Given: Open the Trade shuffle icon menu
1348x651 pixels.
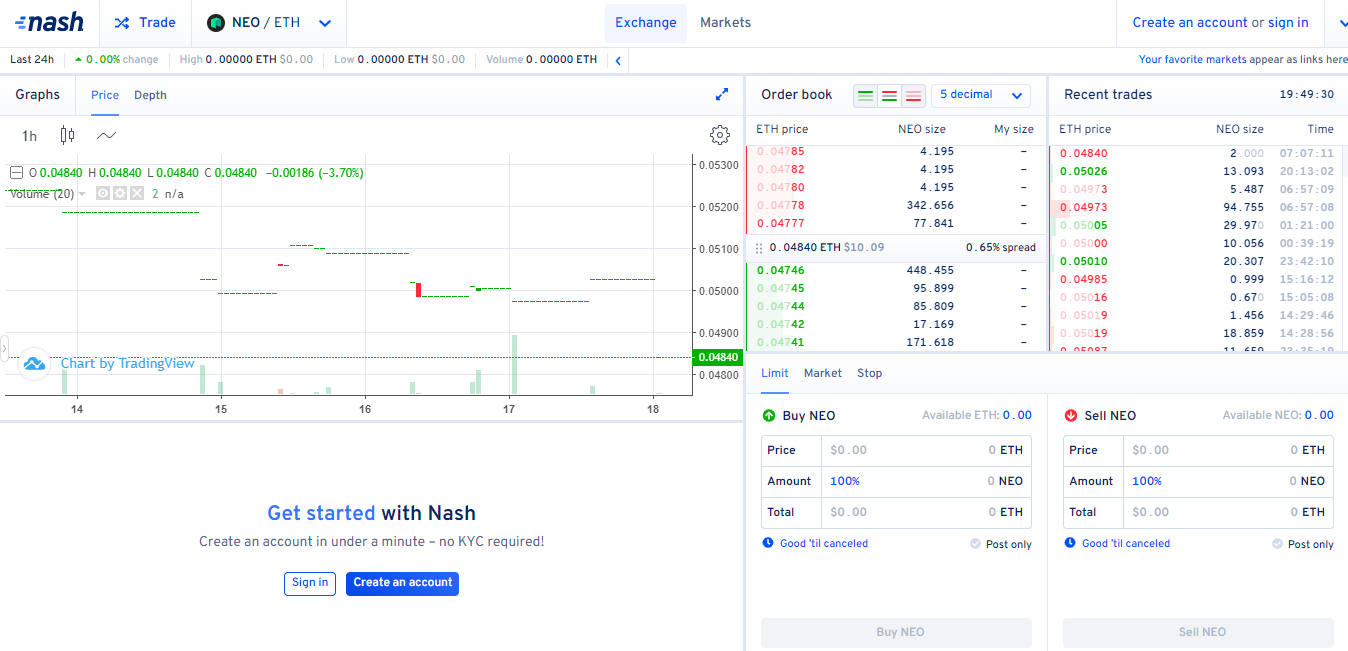Looking at the screenshot, I should pos(122,23).
